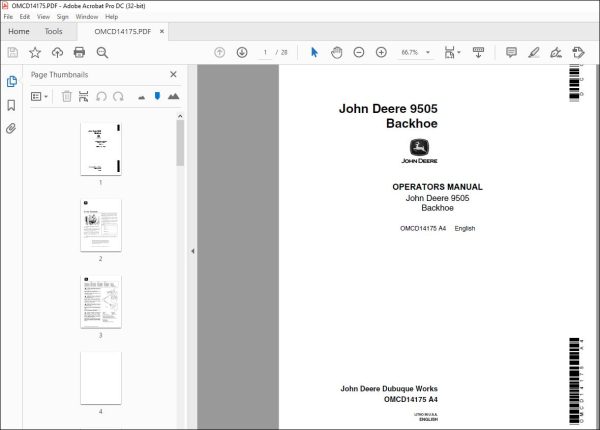Viewport: 600px width, 430px height.
Task: Click the Save file icon
Action: 13,52
